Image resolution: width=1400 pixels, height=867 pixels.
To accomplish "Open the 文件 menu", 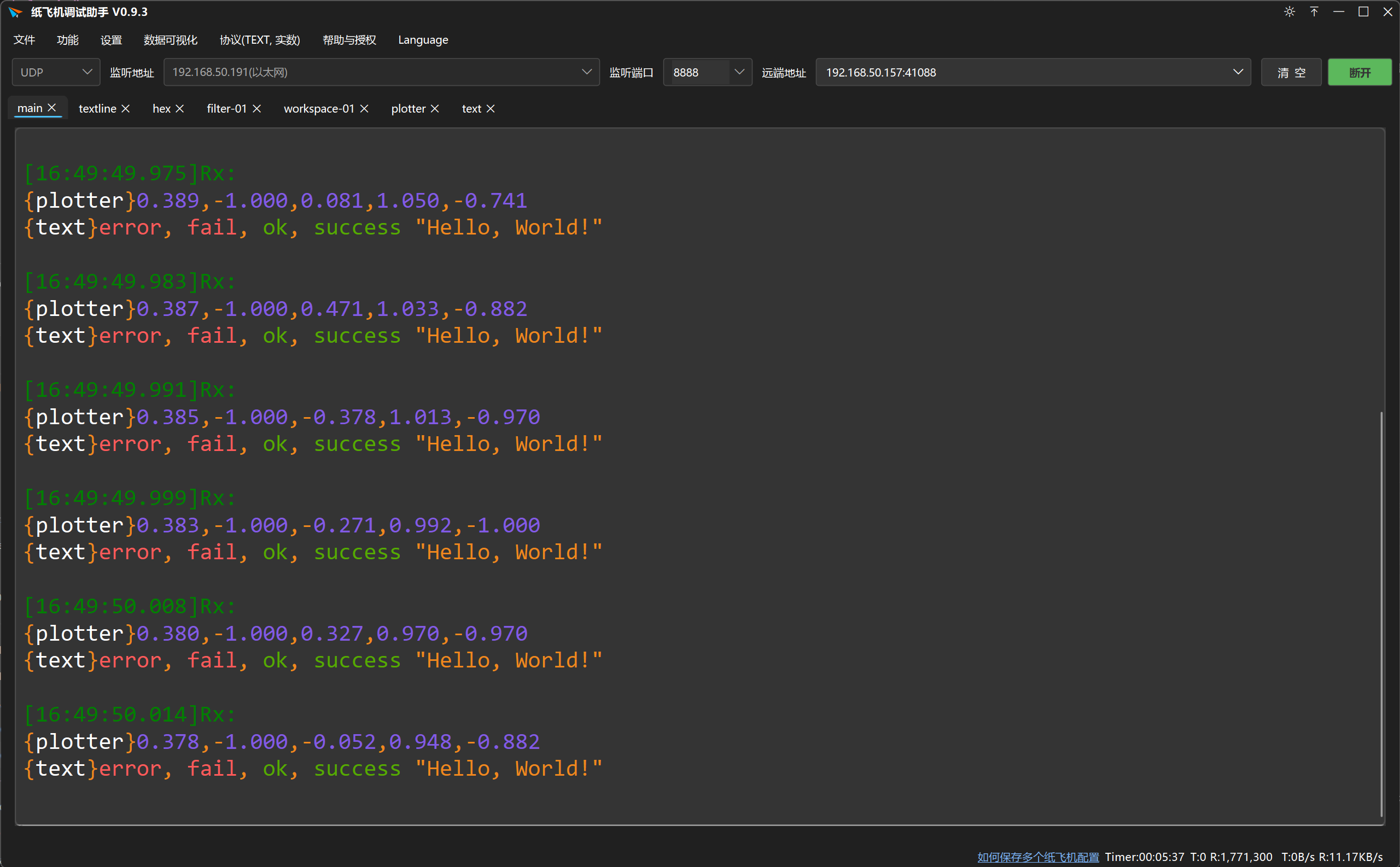I will coord(24,39).
